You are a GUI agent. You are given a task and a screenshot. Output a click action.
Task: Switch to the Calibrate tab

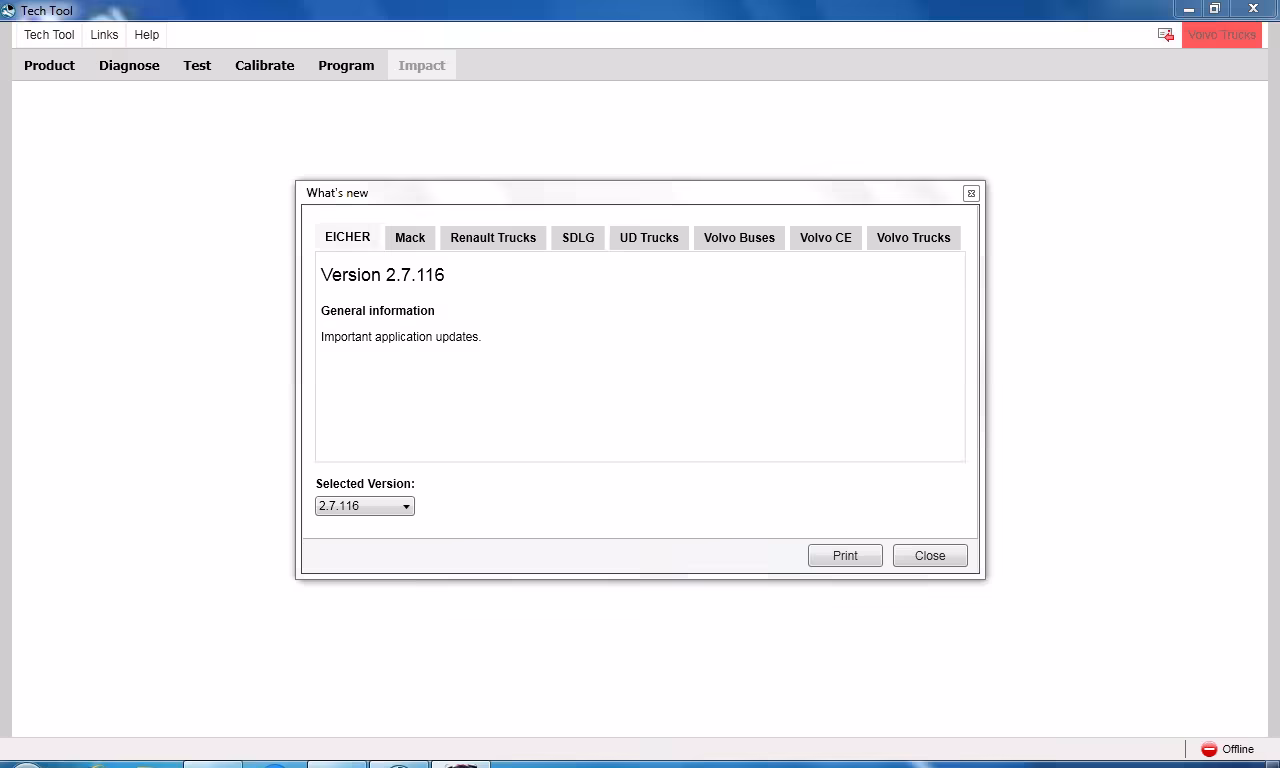tap(265, 66)
